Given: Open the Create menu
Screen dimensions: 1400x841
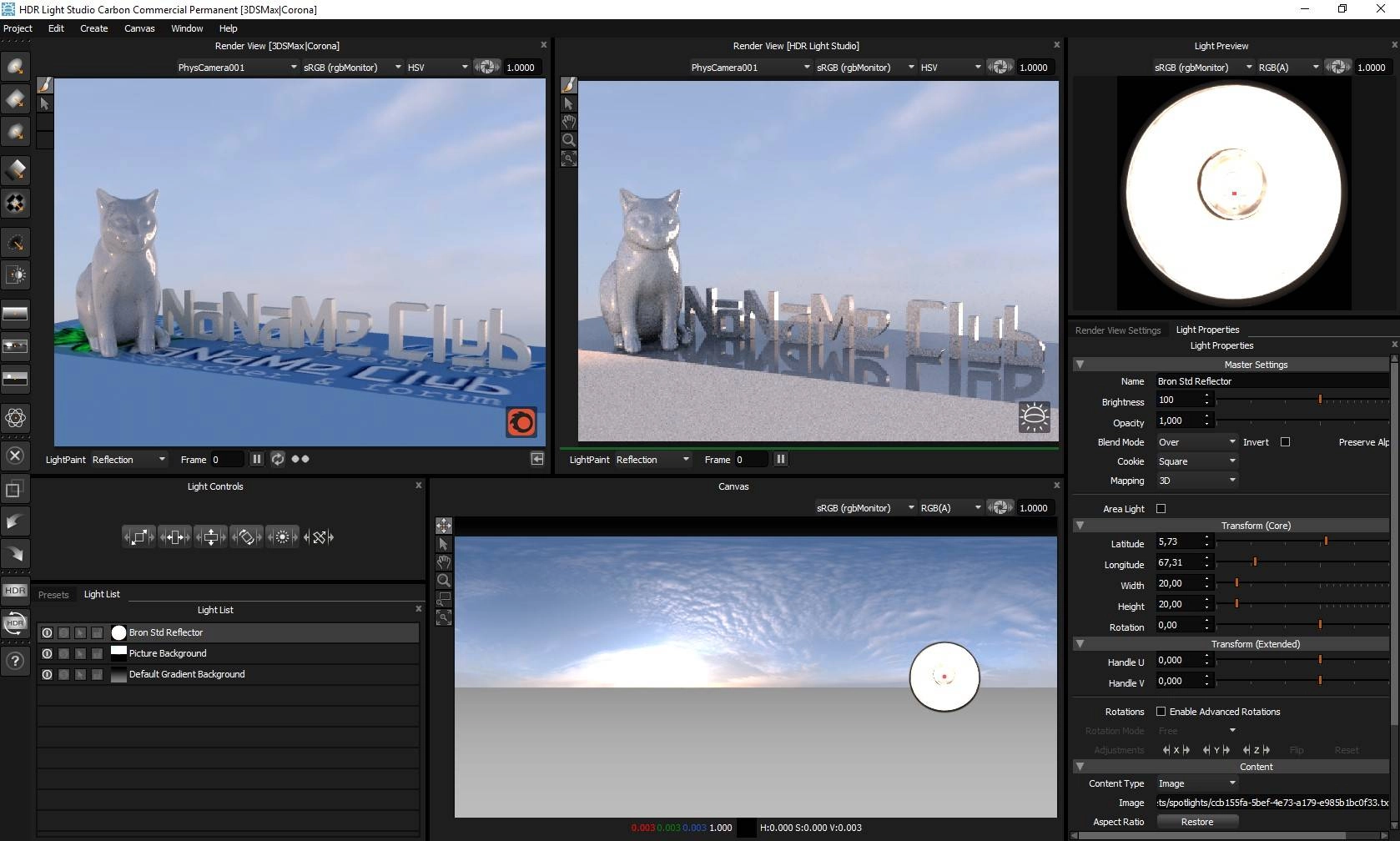Looking at the screenshot, I should [94, 28].
